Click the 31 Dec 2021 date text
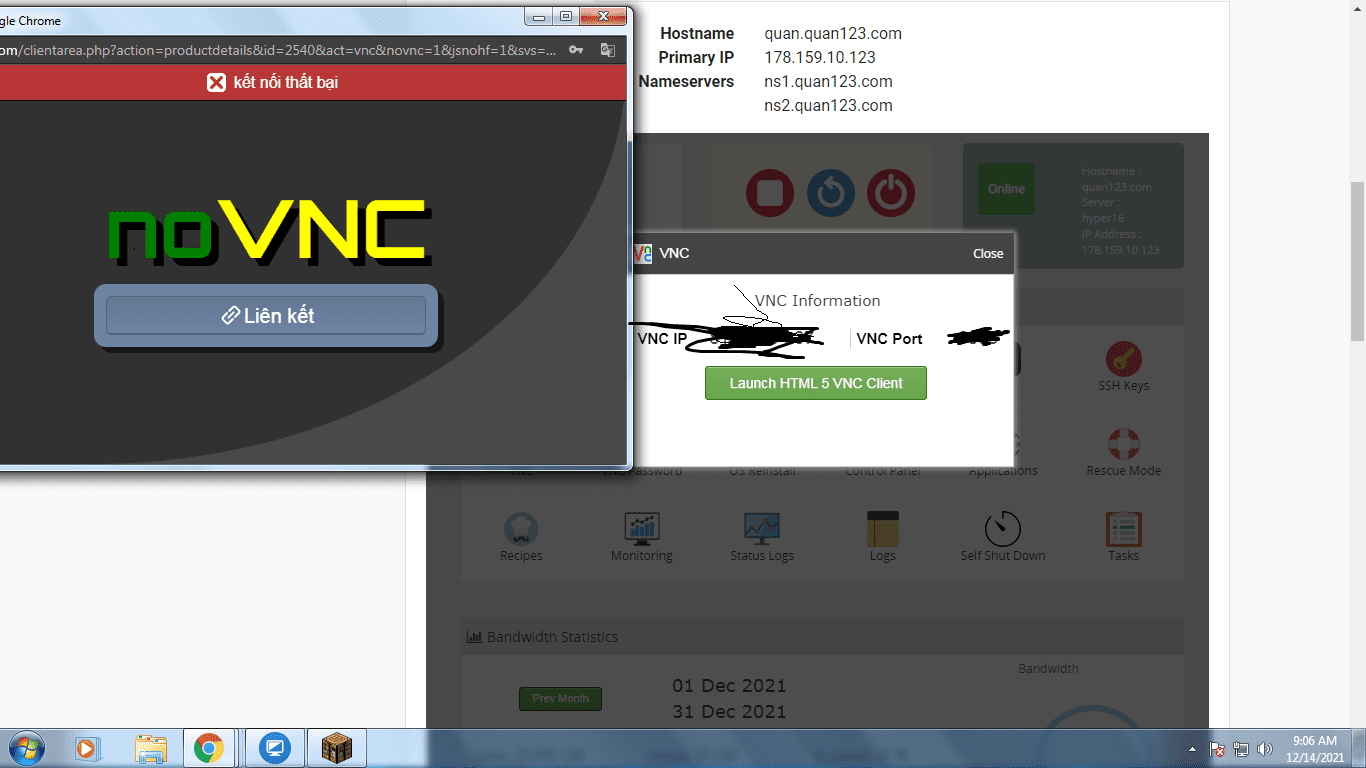This screenshot has height=768, width=1366. [x=729, y=712]
